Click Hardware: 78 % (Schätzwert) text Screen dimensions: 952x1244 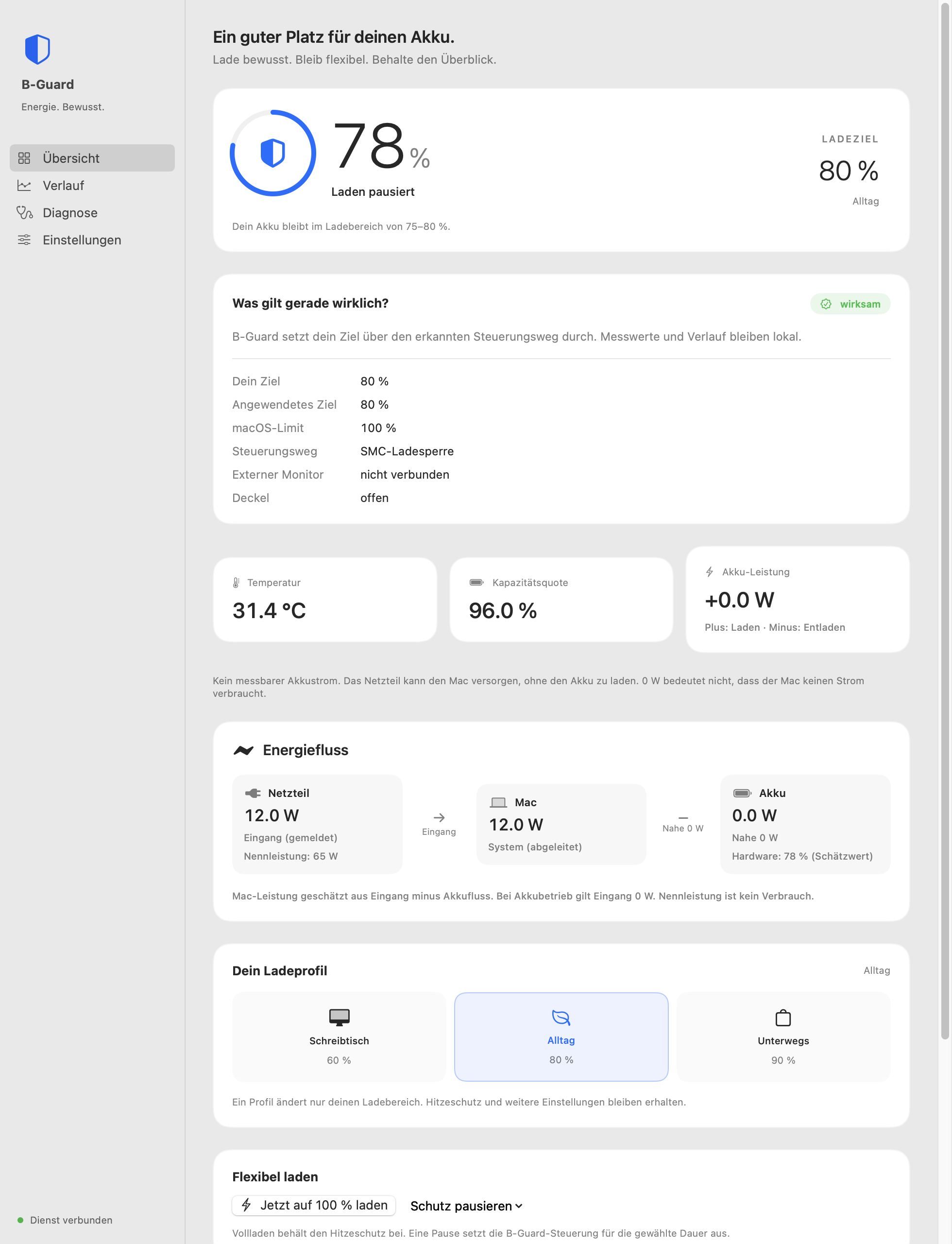[802, 856]
